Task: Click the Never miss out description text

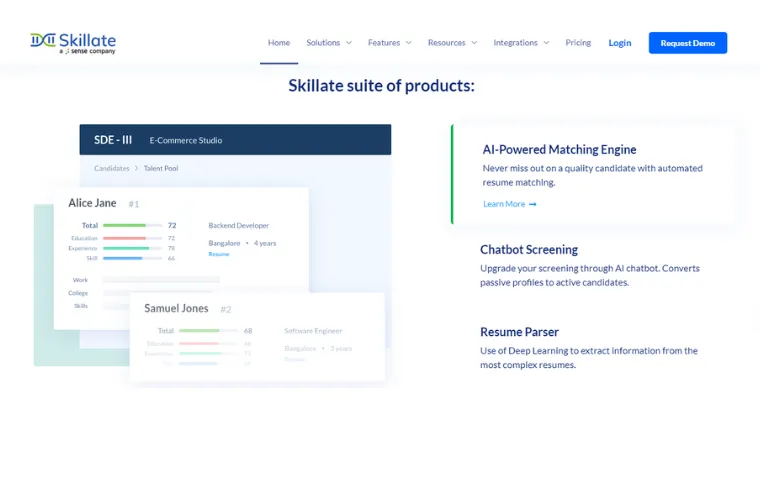Action: (x=592, y=175)
